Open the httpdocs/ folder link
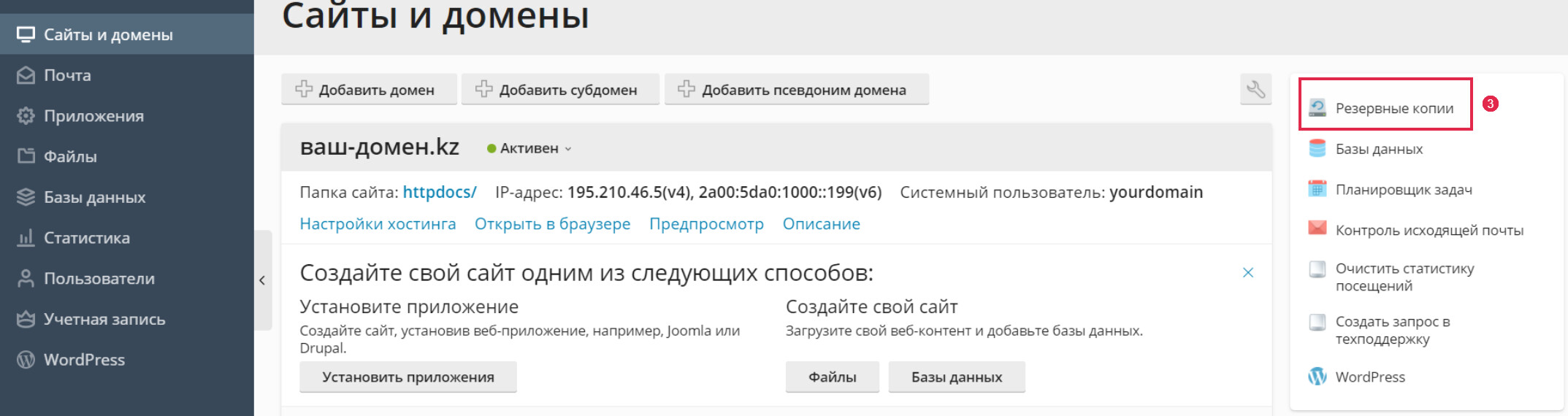The width and height of the screenshot is (1568, 416). point(440,192)
